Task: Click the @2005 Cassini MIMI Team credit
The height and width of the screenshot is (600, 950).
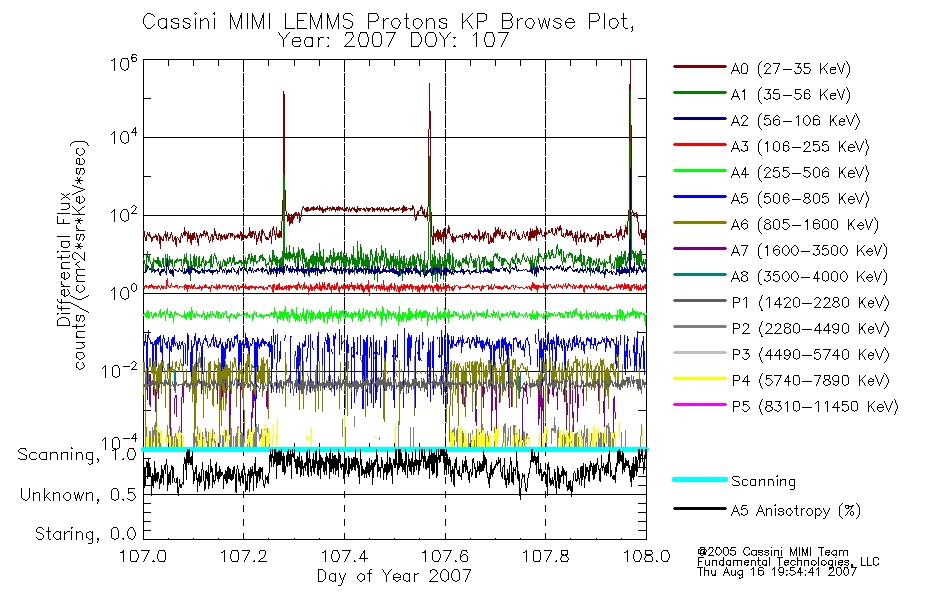Action: tap(773, 552)
